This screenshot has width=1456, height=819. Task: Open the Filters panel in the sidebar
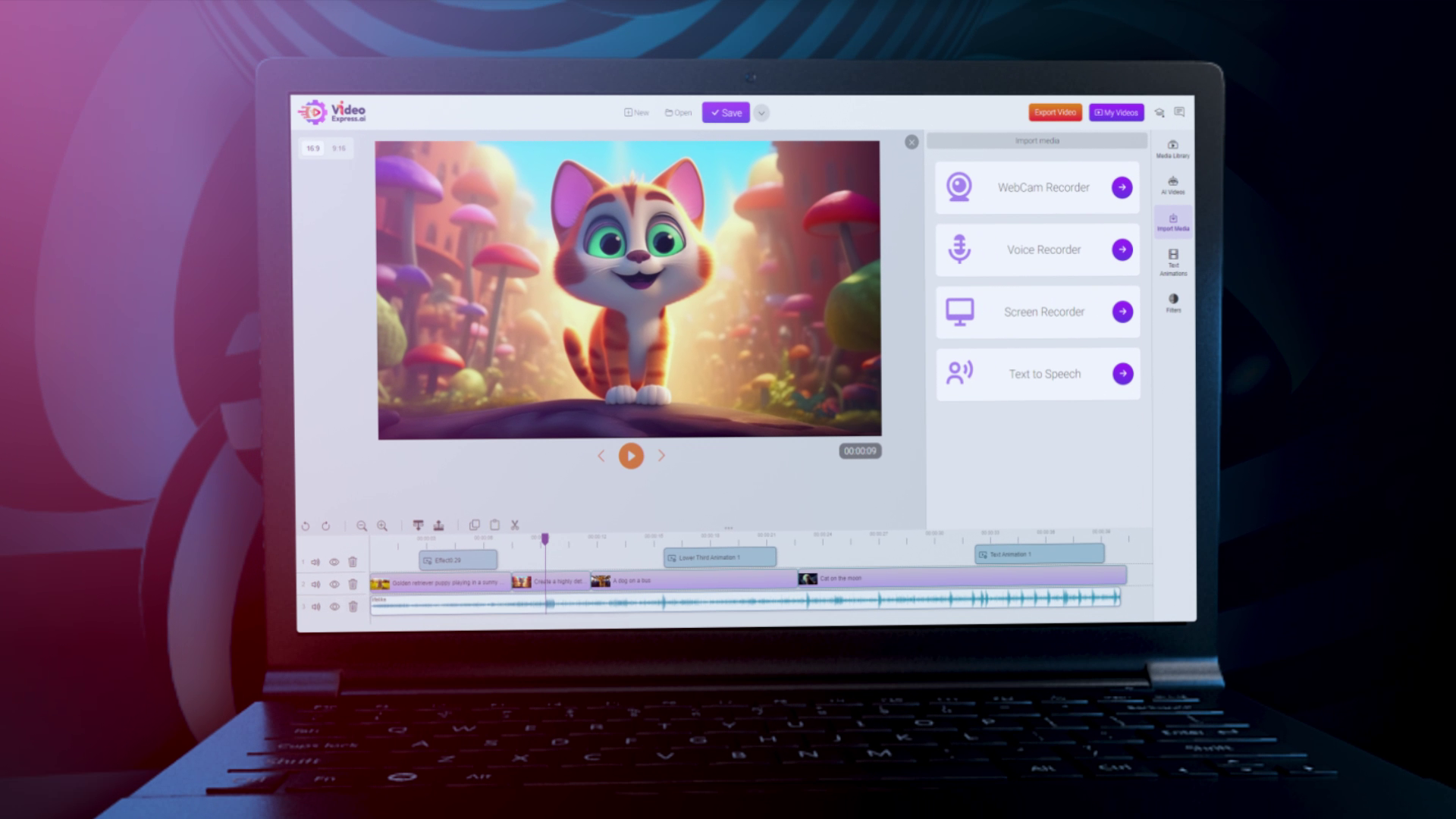pos(1173,303)
